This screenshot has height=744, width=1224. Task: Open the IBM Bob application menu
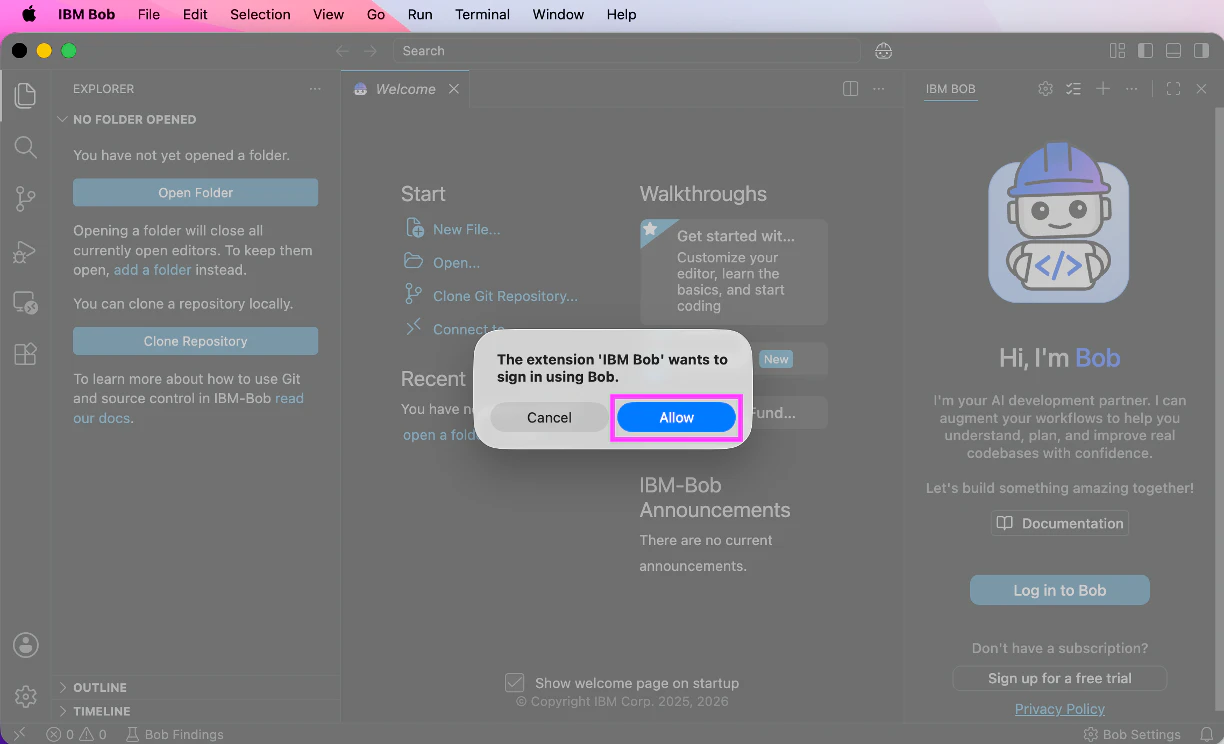pos(86,14)
